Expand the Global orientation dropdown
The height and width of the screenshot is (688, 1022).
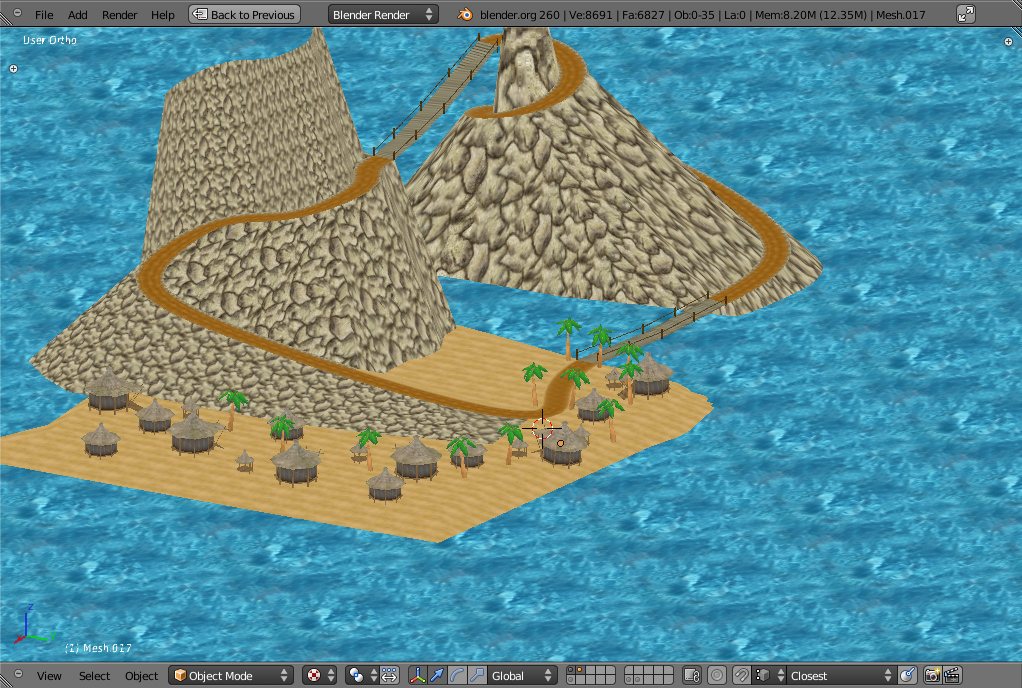522,676
